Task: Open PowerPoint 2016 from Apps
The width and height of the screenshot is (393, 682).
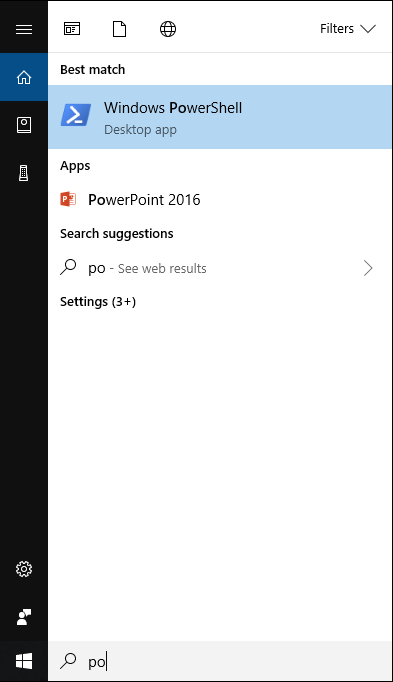Action: click(x=220, y=200)
